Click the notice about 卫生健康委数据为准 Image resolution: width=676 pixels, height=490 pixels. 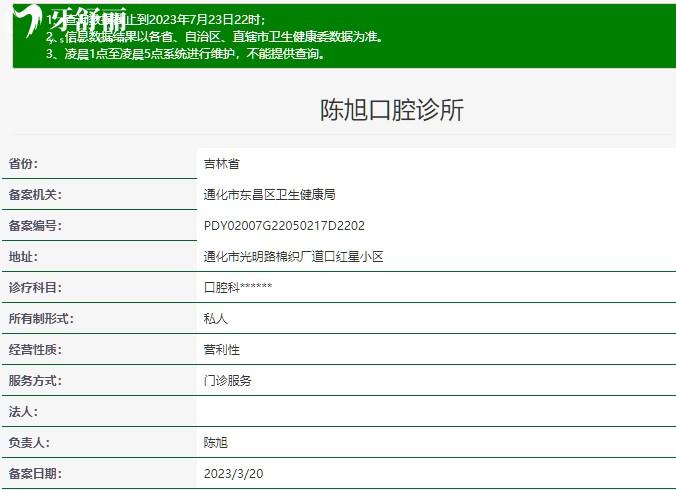click(x=215, y=37)
